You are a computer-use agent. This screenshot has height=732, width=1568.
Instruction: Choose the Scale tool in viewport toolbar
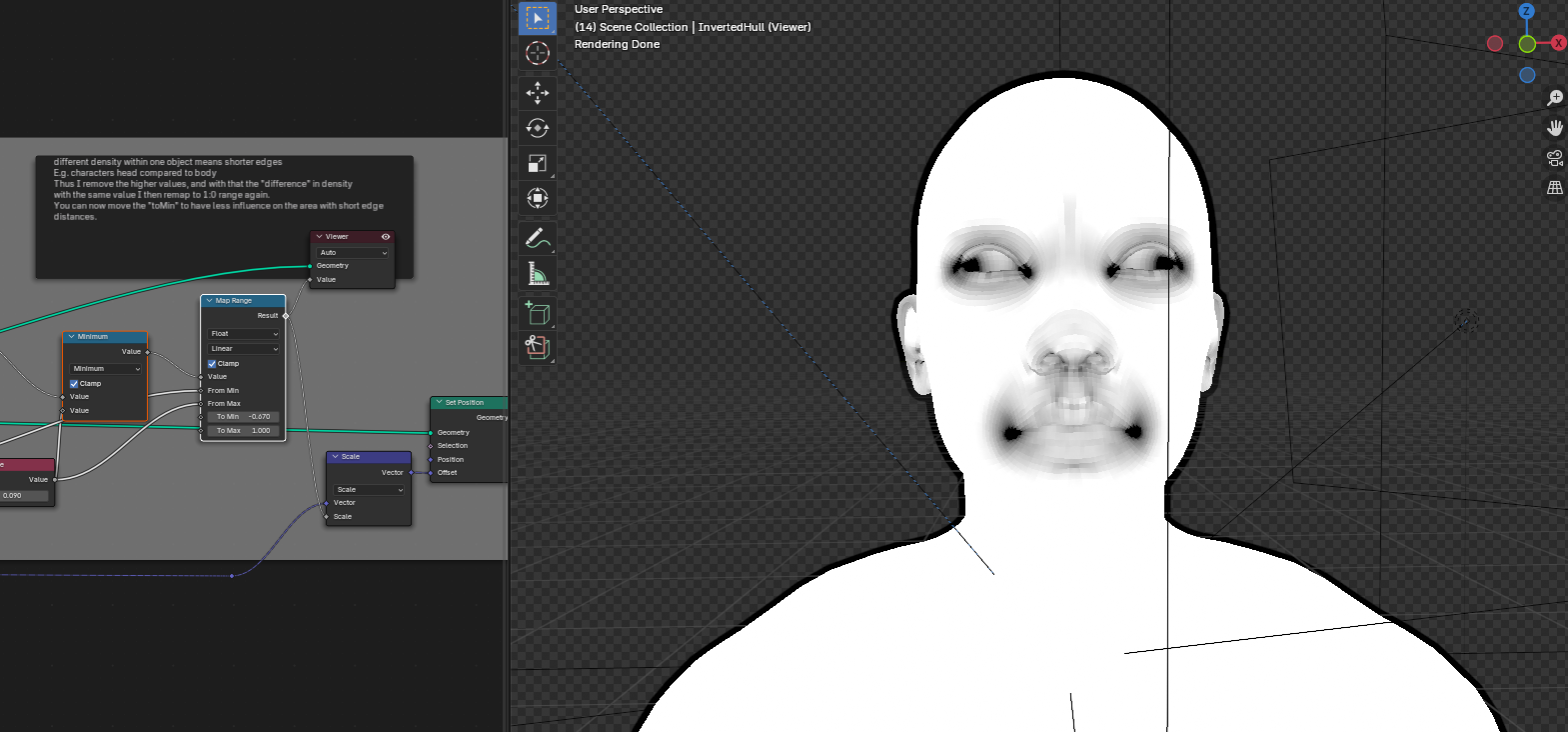[538, 163]
